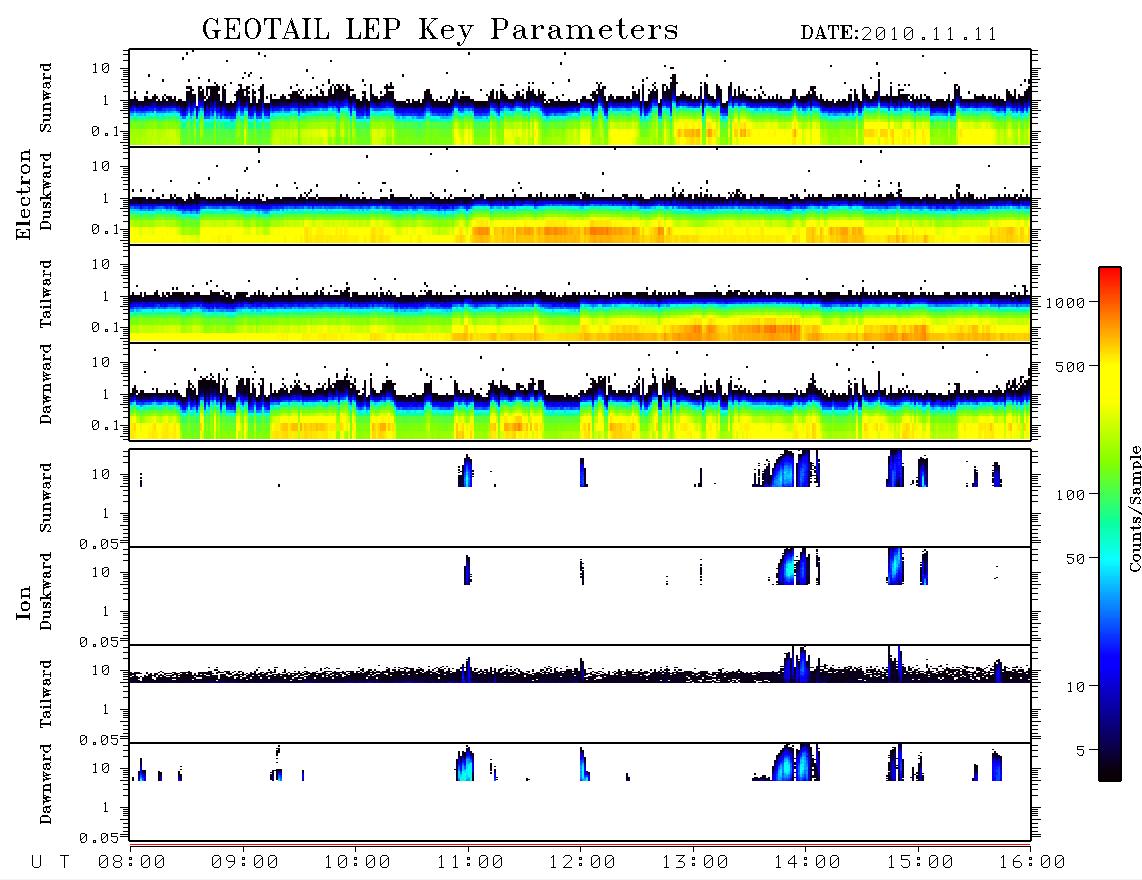This screenshot has width=1142, height=880.
Task: Click the 08:00 time axis label
Action: 132,862
